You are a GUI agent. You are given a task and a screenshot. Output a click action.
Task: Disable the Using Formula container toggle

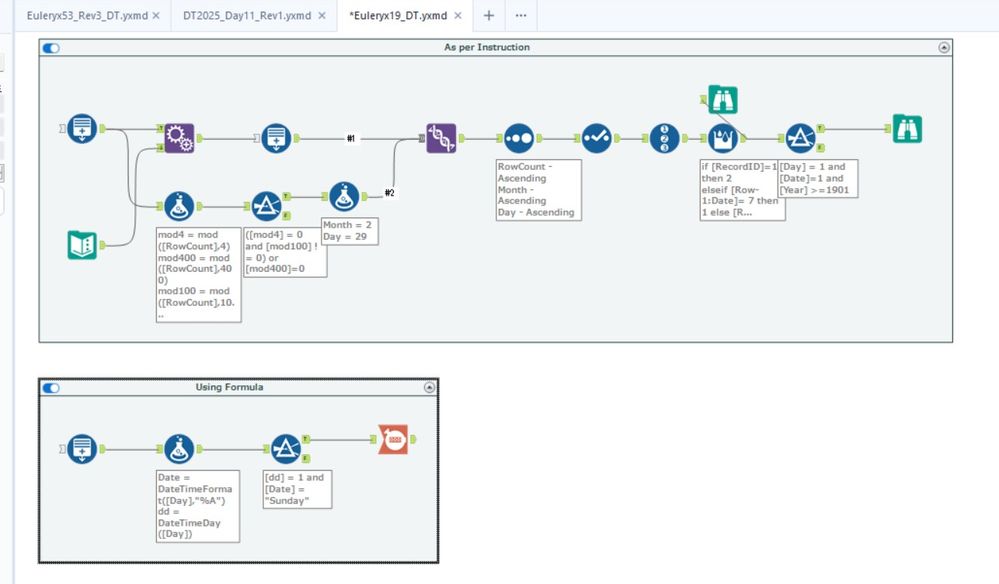pos(51,388)
